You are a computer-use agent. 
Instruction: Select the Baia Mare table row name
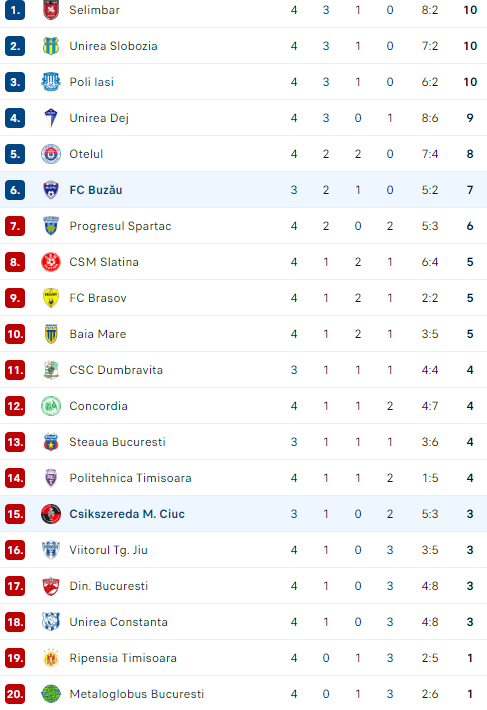pyautogui.click(x=98, y=334)
